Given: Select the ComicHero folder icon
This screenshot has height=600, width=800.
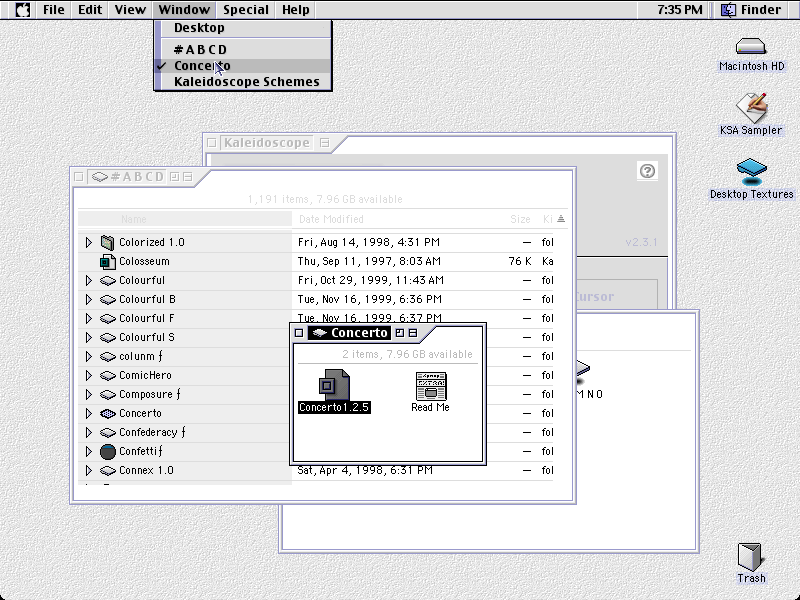Looking at the screenshot, I should pyautogui.click(x=107, y=376).
